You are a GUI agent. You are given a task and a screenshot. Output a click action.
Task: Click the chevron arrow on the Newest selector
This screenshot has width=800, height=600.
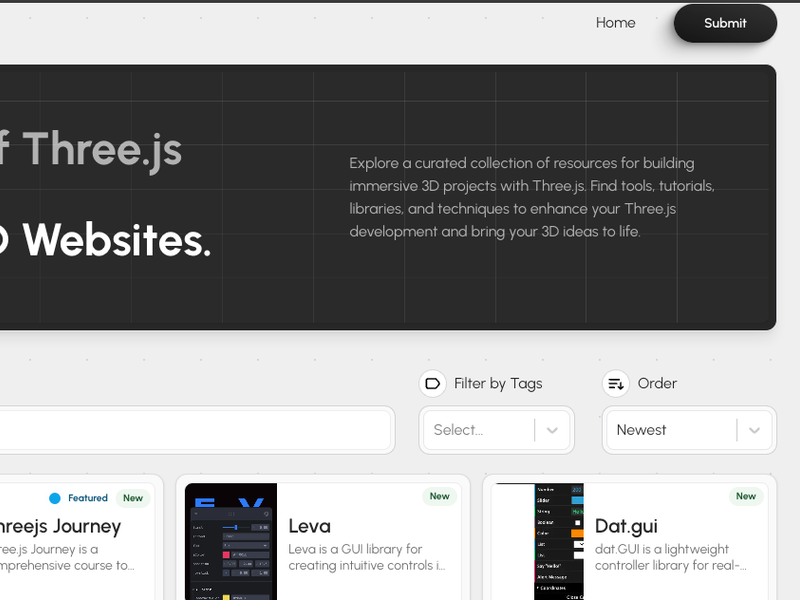point(756,430)
